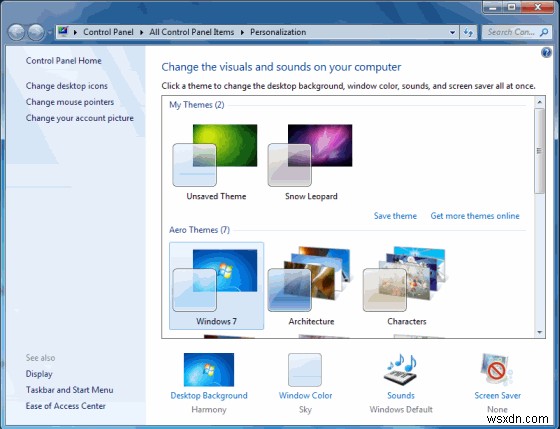Expand arrow after All Control Panel Items
This screenshot has width=560, height=429.
(242, 32)
